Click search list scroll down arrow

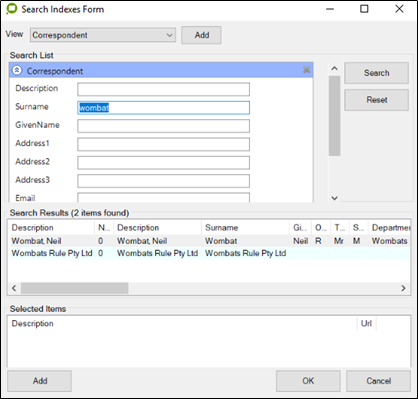(335, 198)
